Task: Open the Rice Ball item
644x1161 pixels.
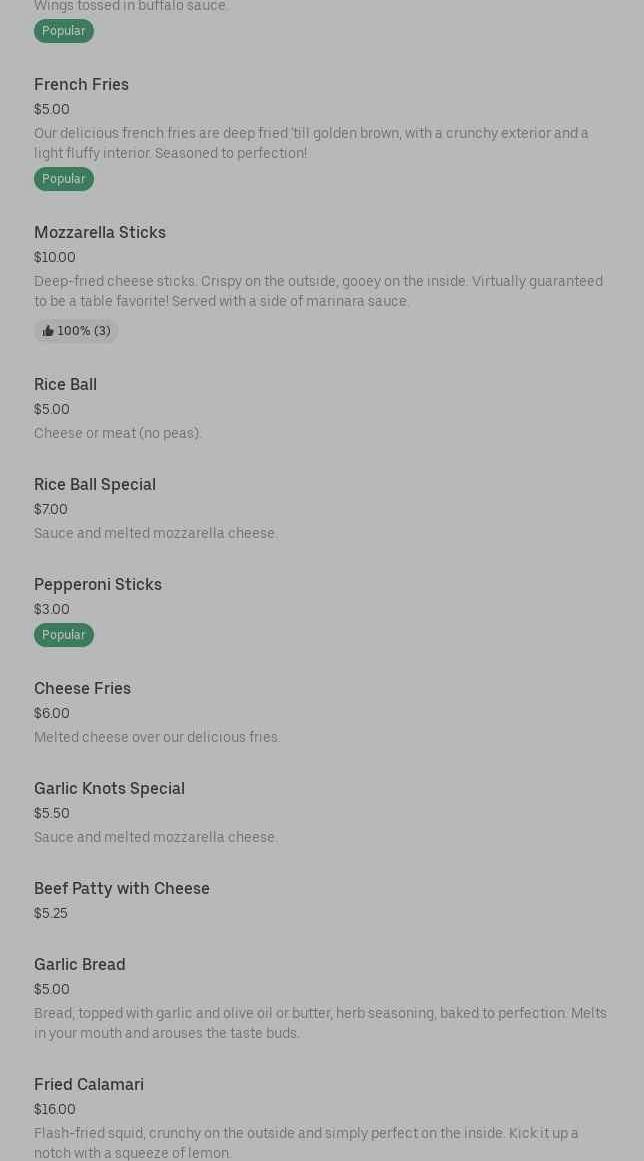Action: 65,385
